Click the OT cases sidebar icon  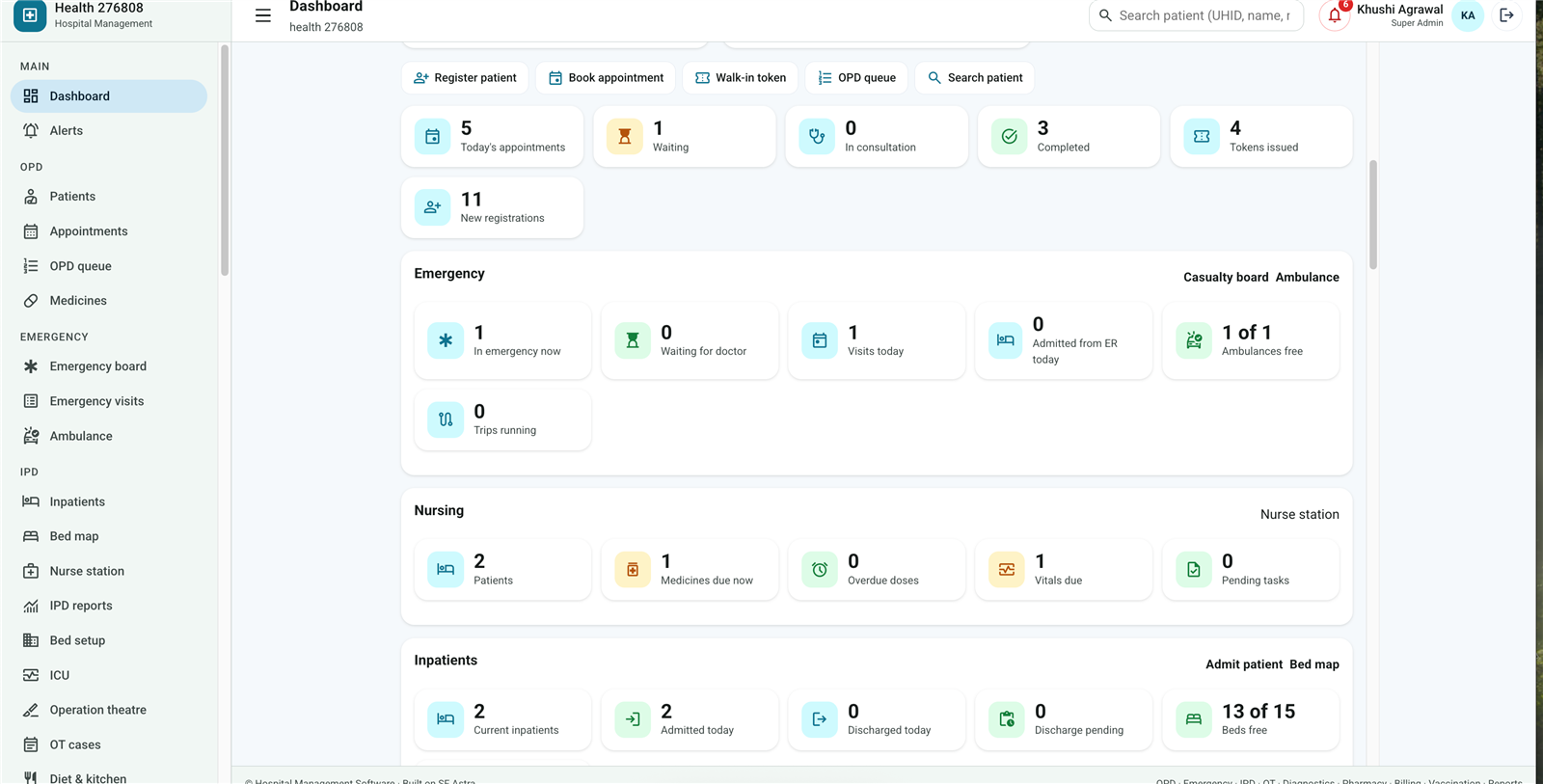tap(31, 744)
